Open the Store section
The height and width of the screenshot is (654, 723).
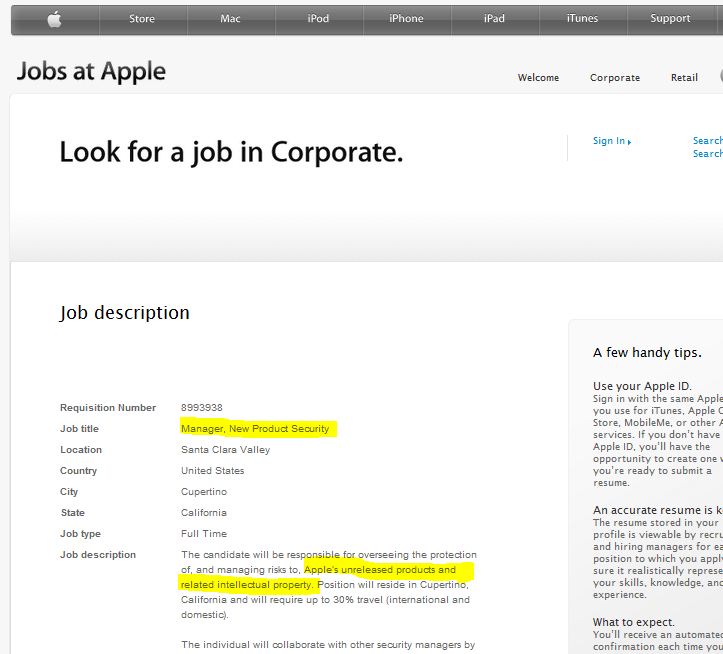click(142, 19)
